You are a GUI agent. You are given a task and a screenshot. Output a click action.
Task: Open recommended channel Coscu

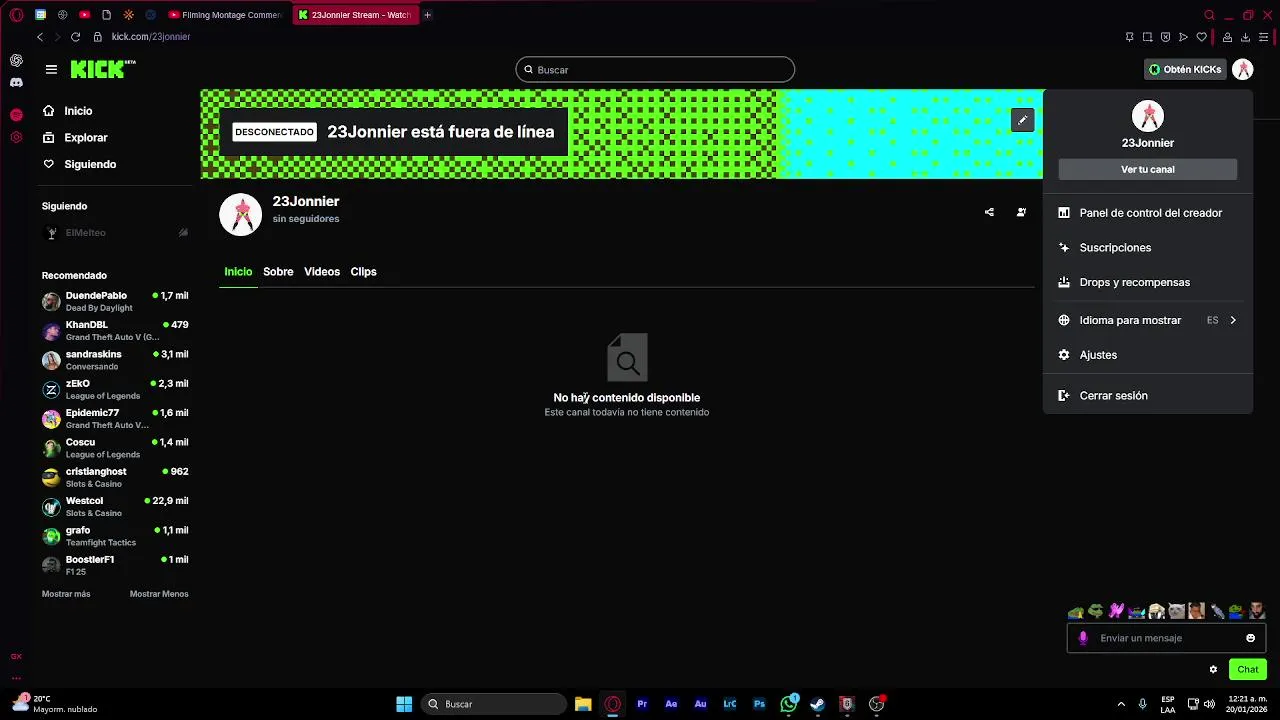coord(115,448)
